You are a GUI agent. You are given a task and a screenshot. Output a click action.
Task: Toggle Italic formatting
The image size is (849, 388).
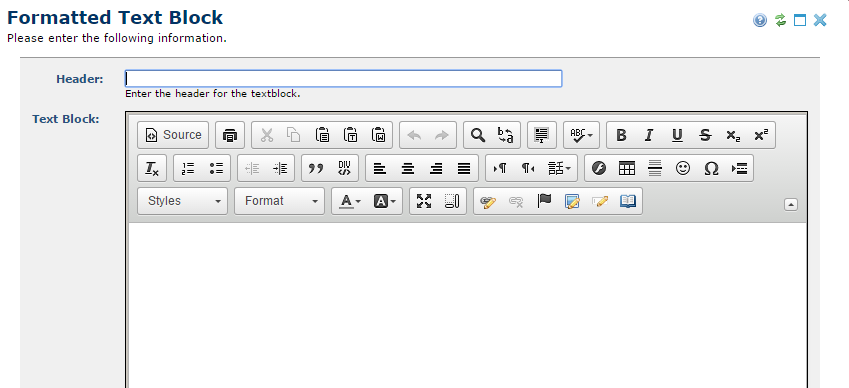coord(649,135)
